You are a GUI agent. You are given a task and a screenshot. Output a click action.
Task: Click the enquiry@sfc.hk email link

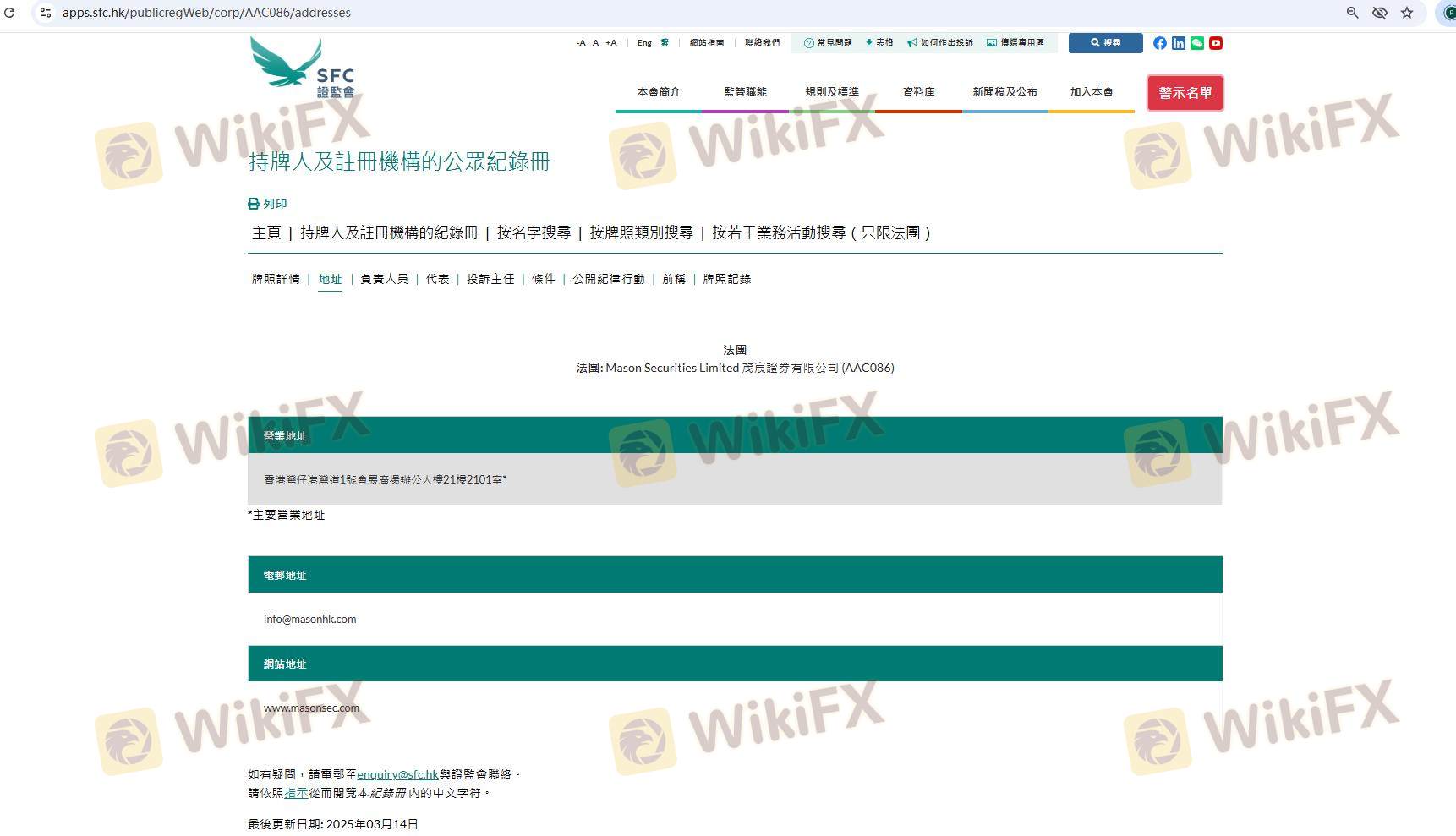(x=397, y=774)
